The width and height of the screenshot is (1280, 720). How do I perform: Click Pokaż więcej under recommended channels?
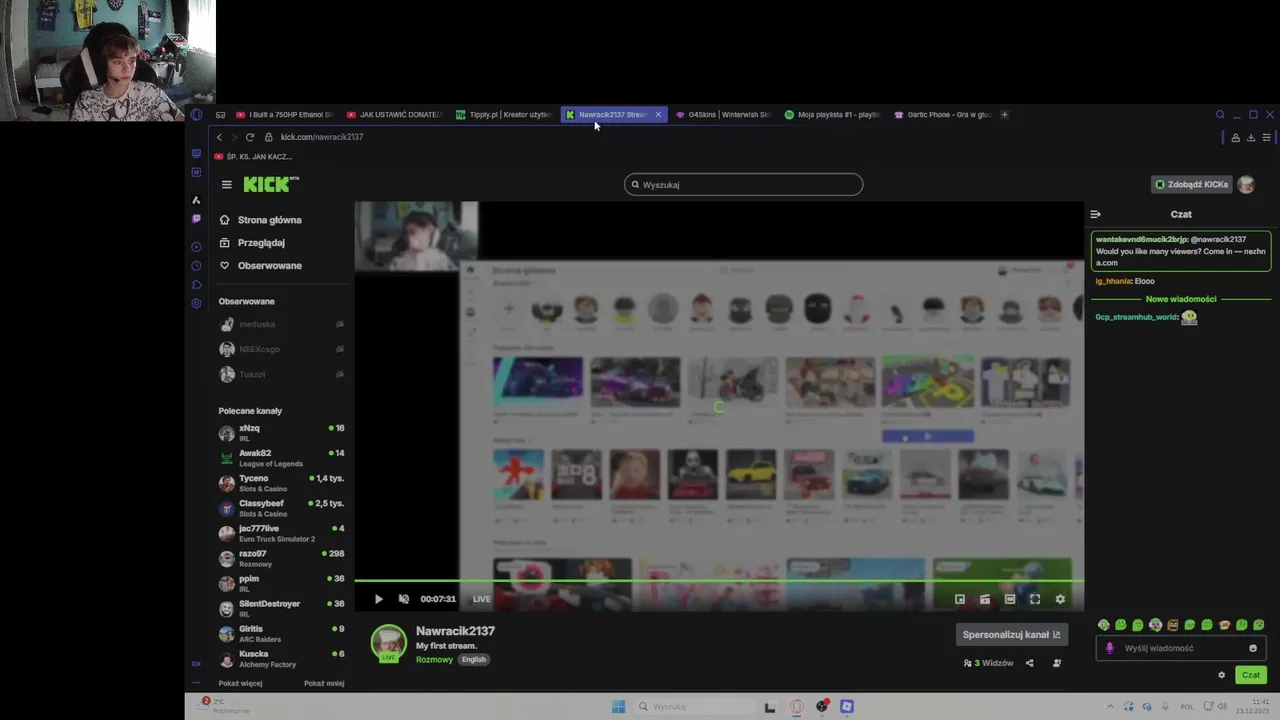click(241, 683)
